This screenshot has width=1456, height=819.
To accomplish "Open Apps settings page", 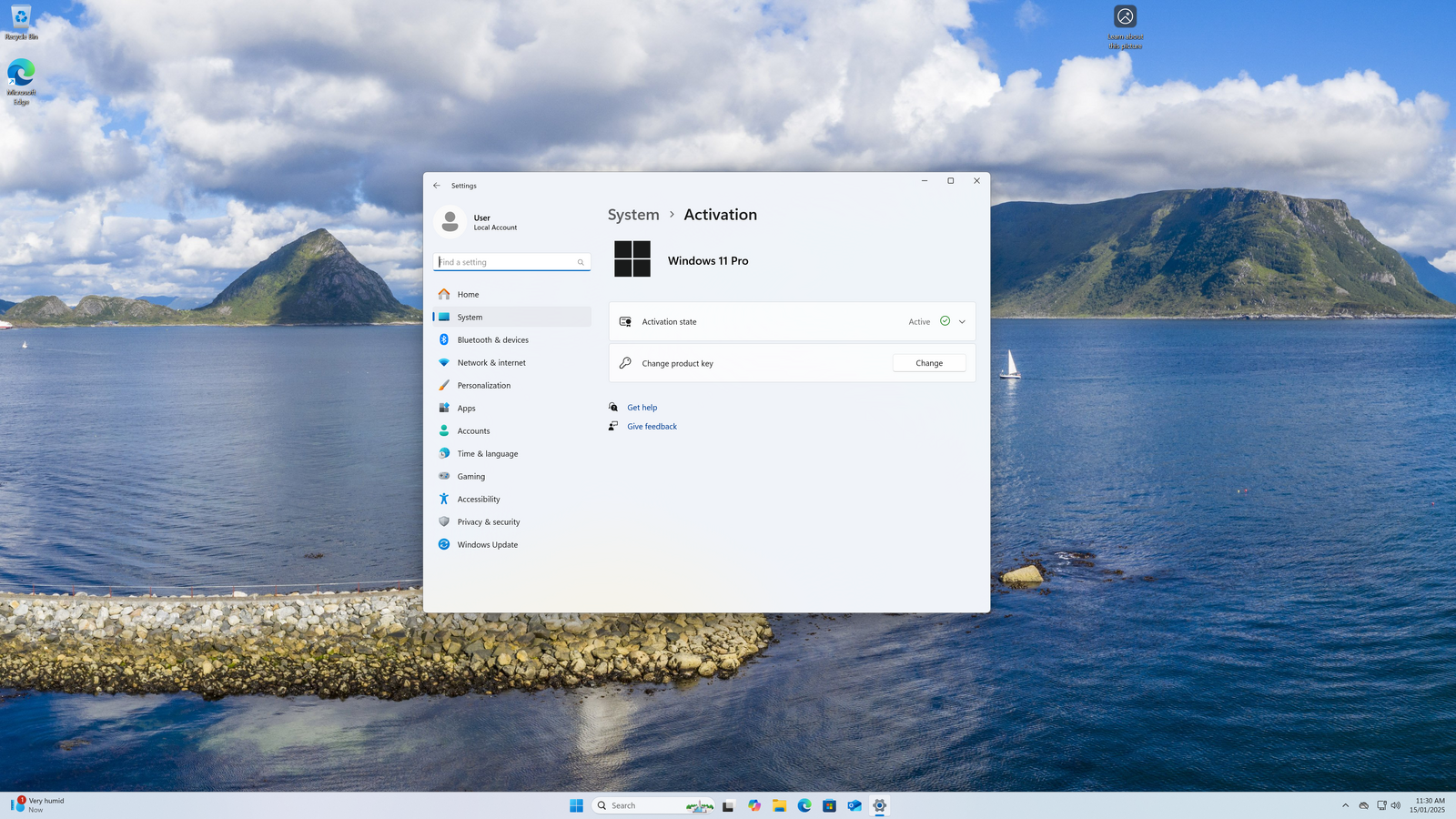I will [x=511, y=409].
